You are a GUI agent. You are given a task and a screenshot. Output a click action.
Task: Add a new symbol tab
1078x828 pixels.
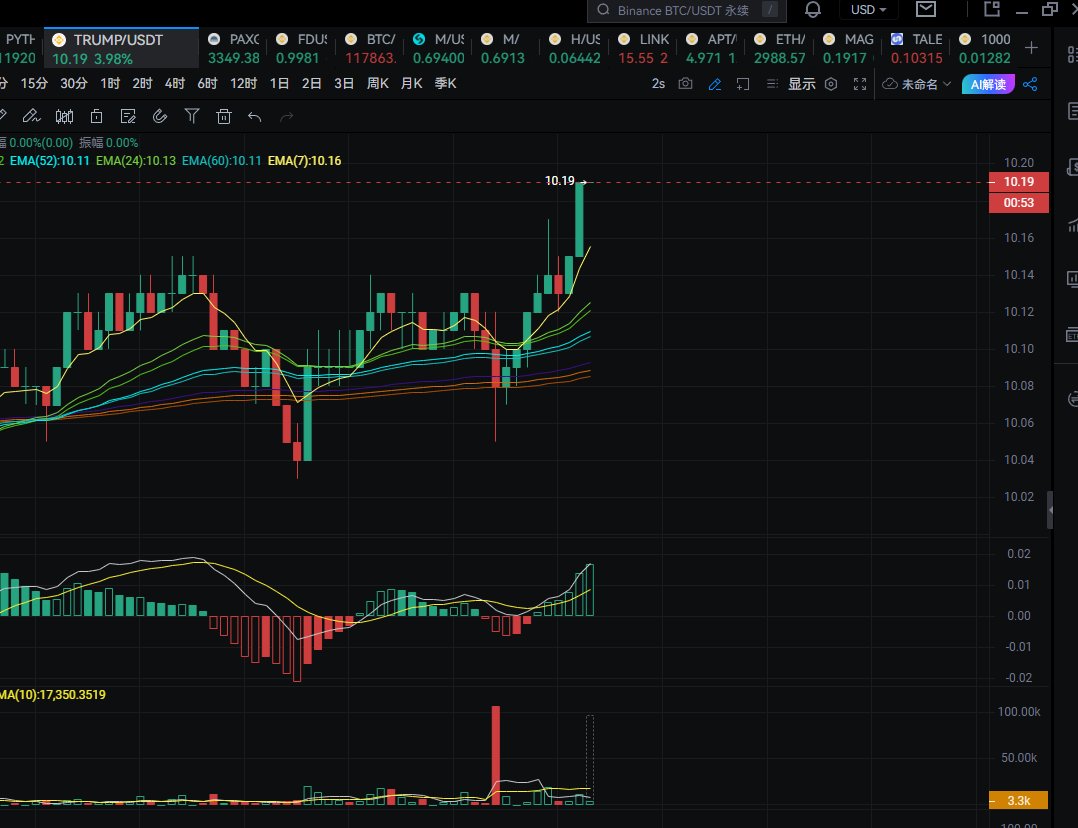(x=1031, y=47)
